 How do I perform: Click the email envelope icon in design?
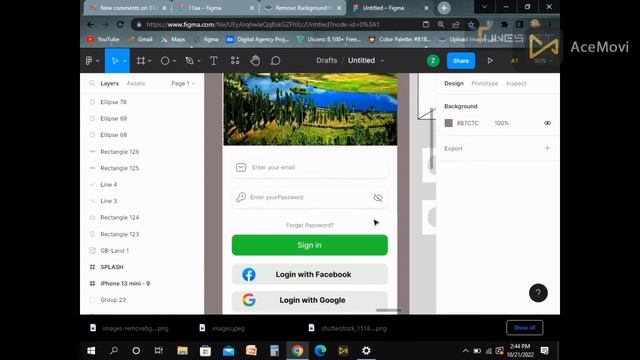(x=241, y=167)
